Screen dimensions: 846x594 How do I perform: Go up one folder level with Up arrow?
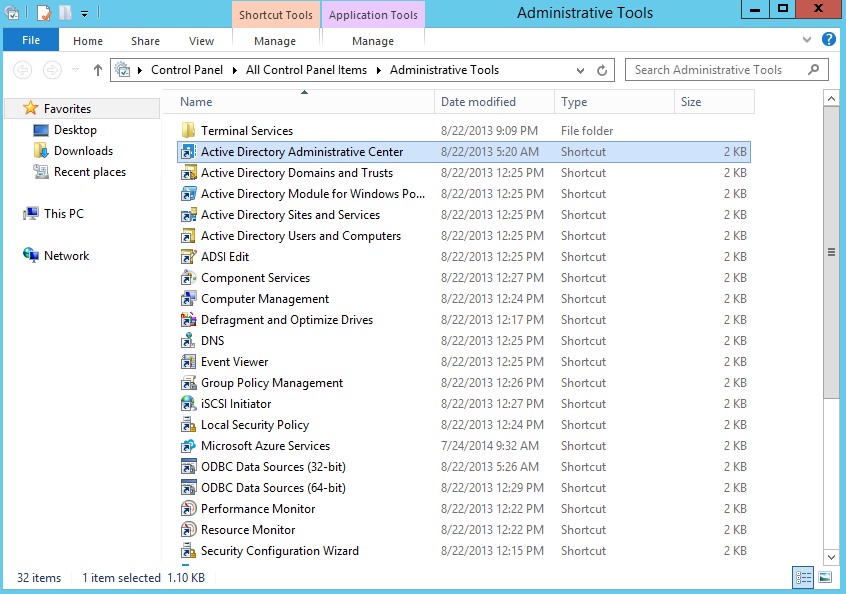pos(98,70)
